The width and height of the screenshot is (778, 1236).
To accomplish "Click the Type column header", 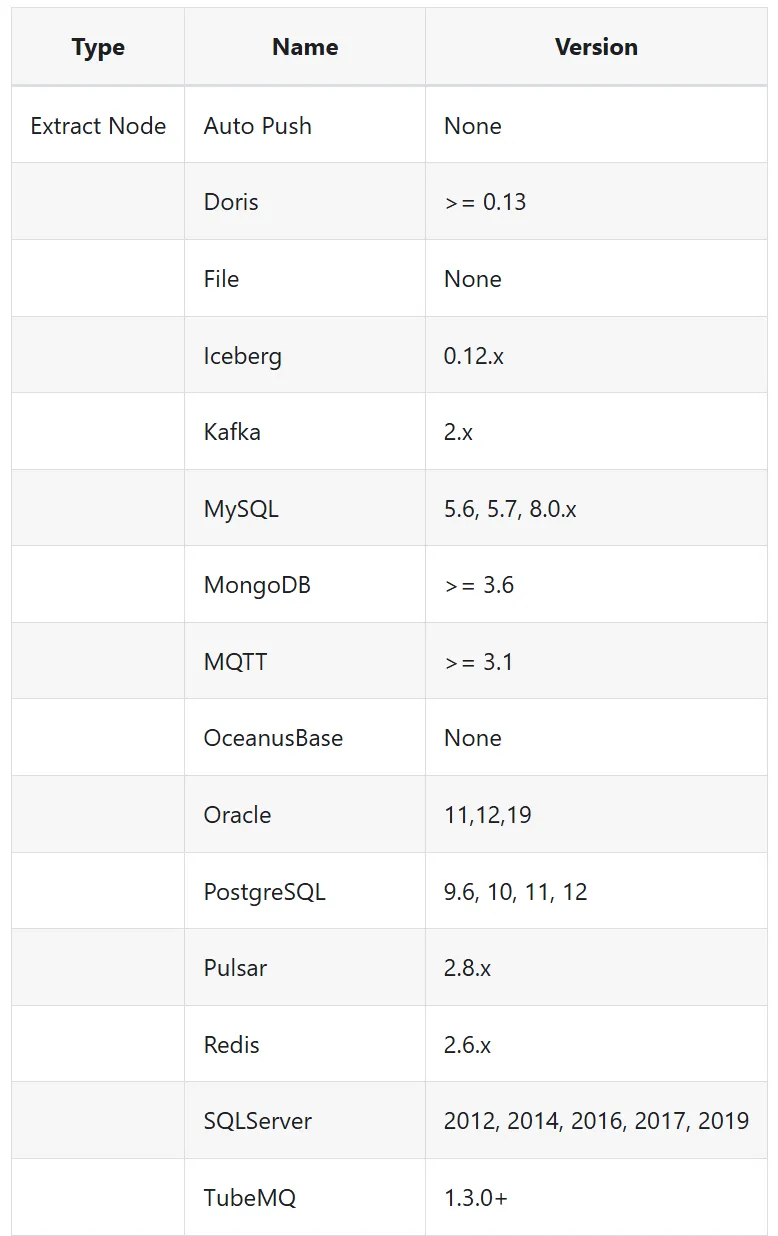I will pyautogui.click(x=98, y=47).
